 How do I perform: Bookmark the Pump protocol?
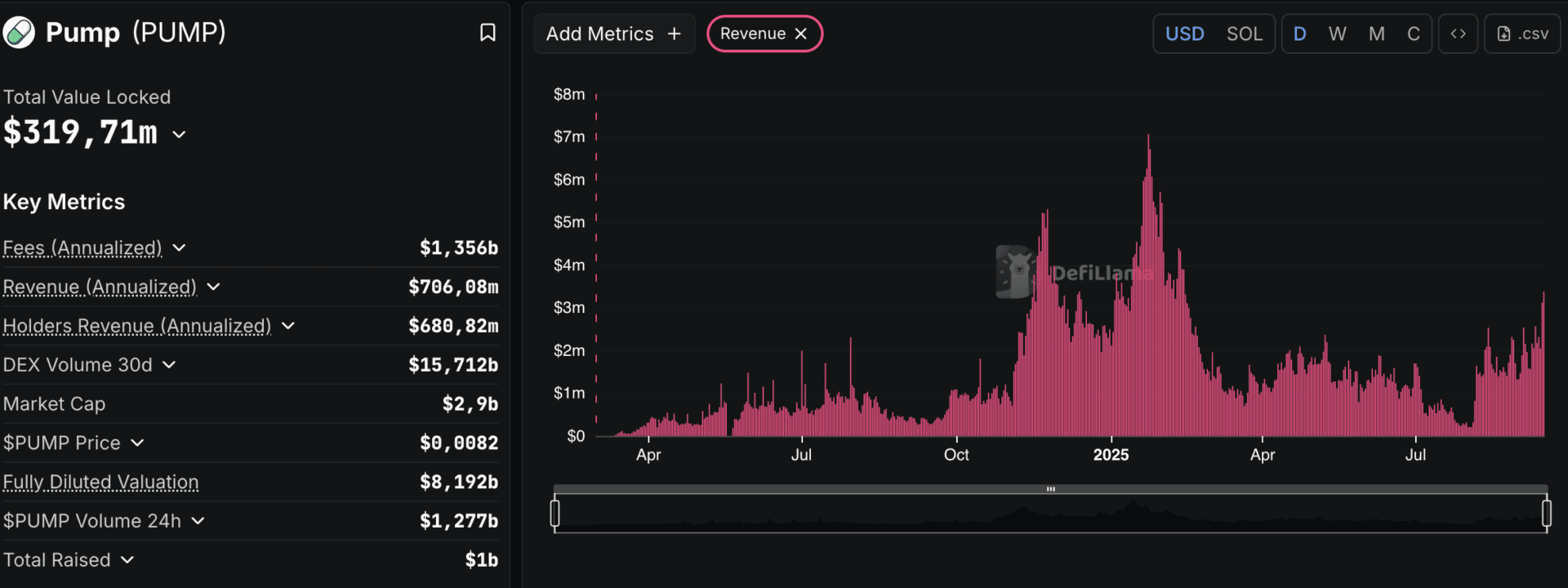pyautogui.click(x=488, y=33)
